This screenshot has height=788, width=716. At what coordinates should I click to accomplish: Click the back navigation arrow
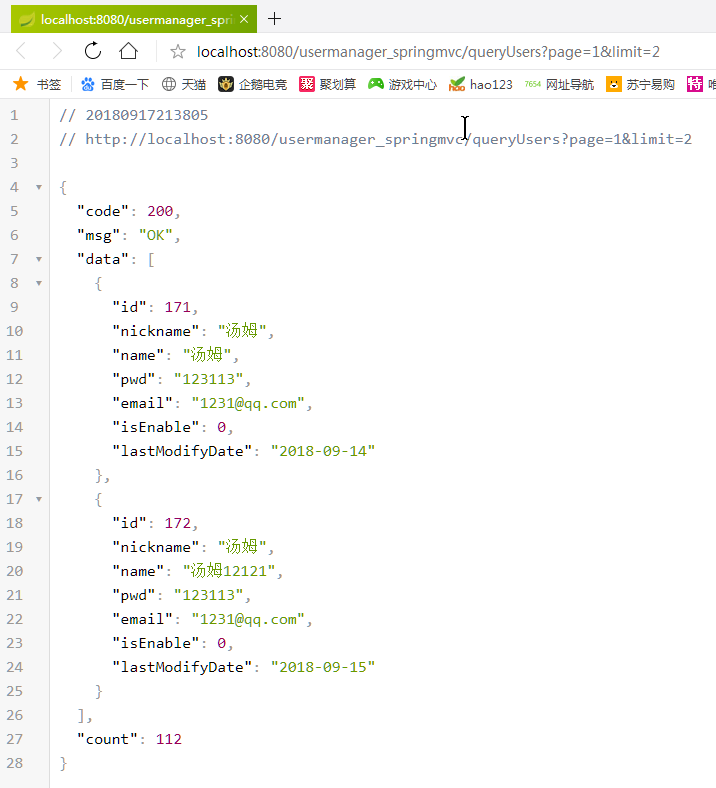point(22,51)
